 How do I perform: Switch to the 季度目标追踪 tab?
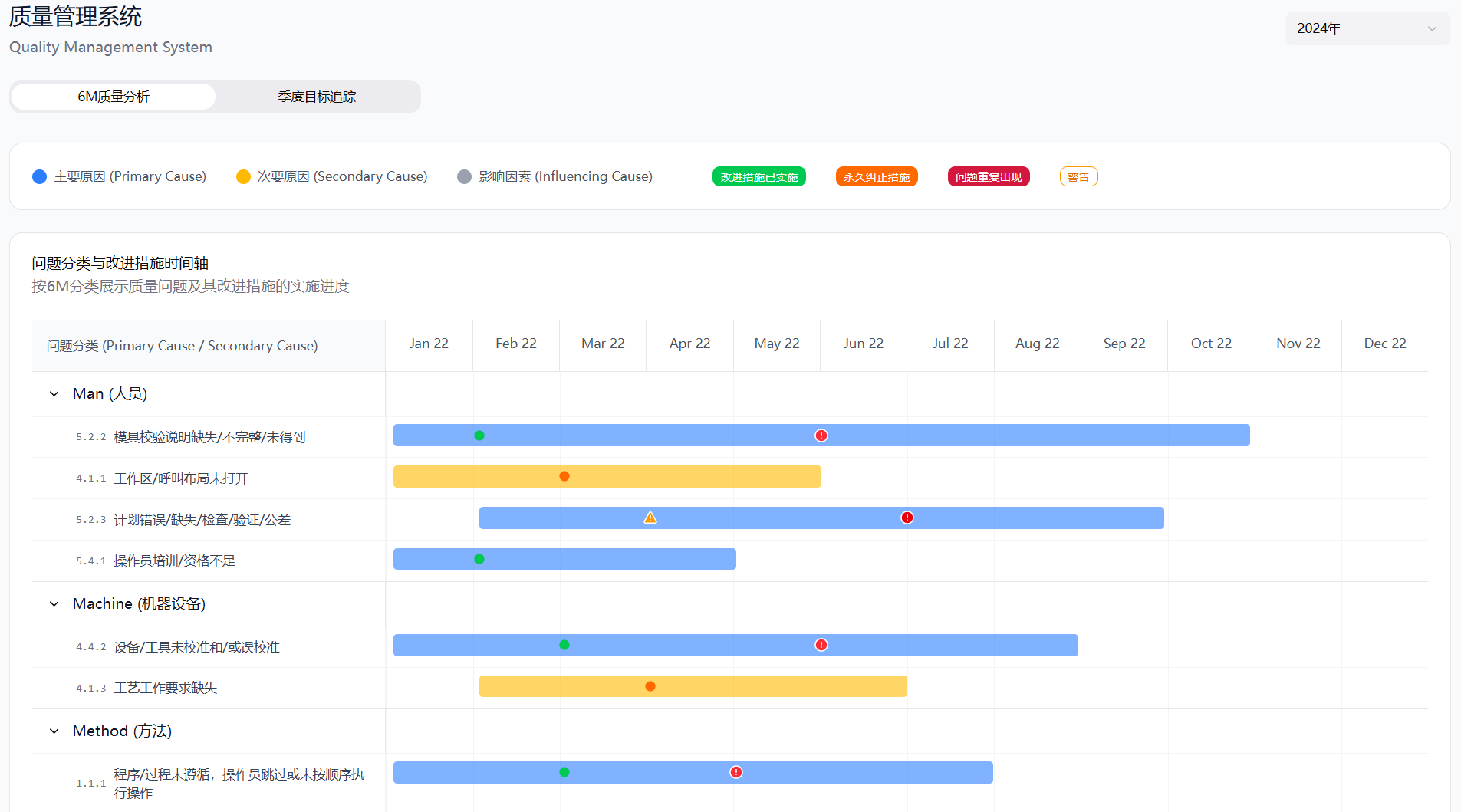click(317, 97)
